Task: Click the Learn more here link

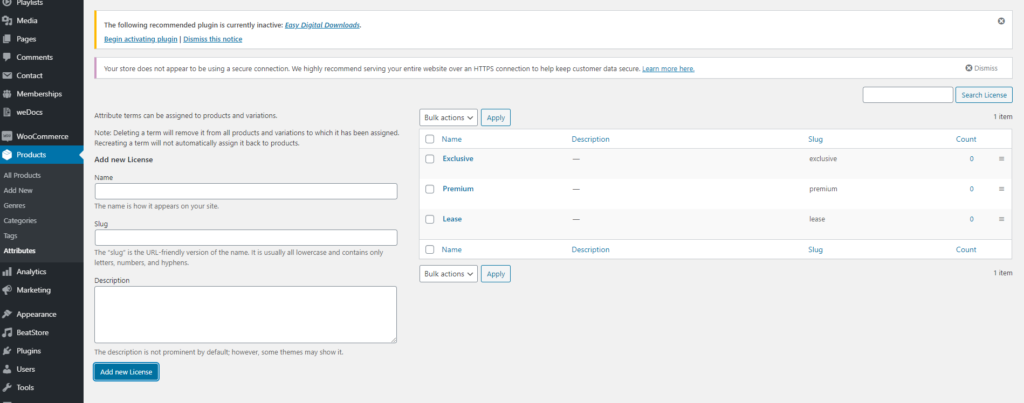Action: (x=668, y=69)
